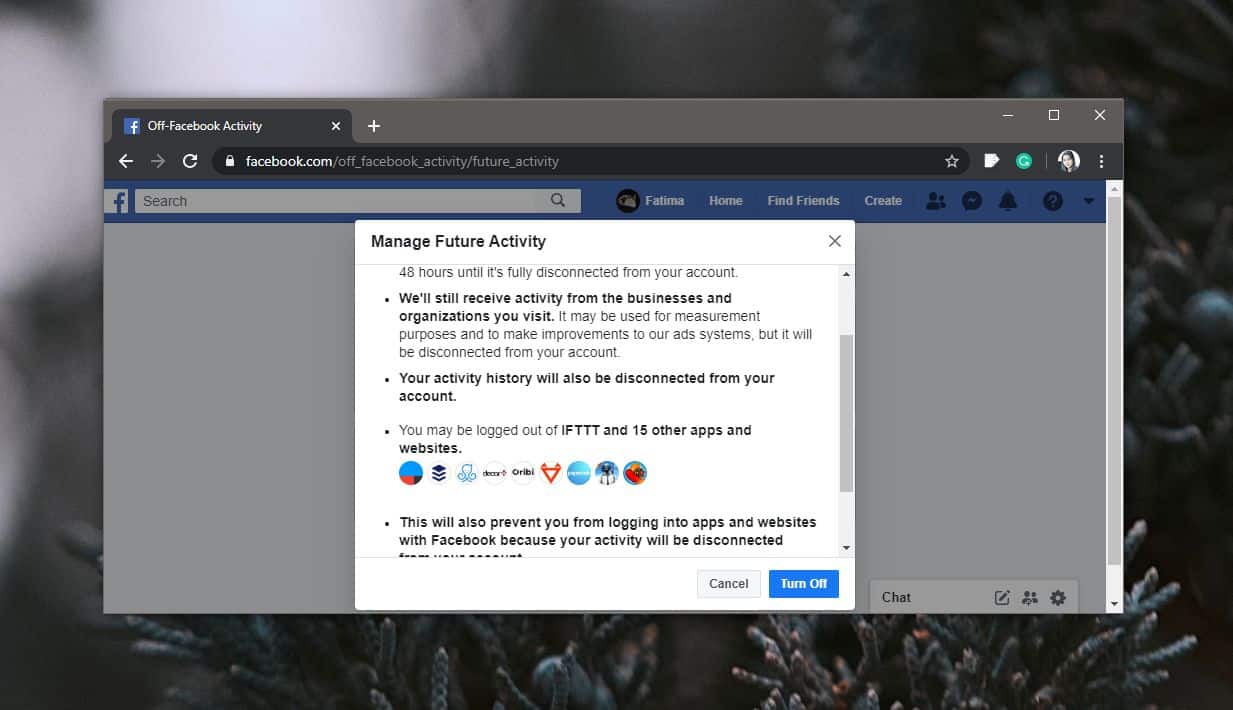Click the Oribi app icon
Viewport: 1233px width, 710px height.
click(x=523, y=473)
